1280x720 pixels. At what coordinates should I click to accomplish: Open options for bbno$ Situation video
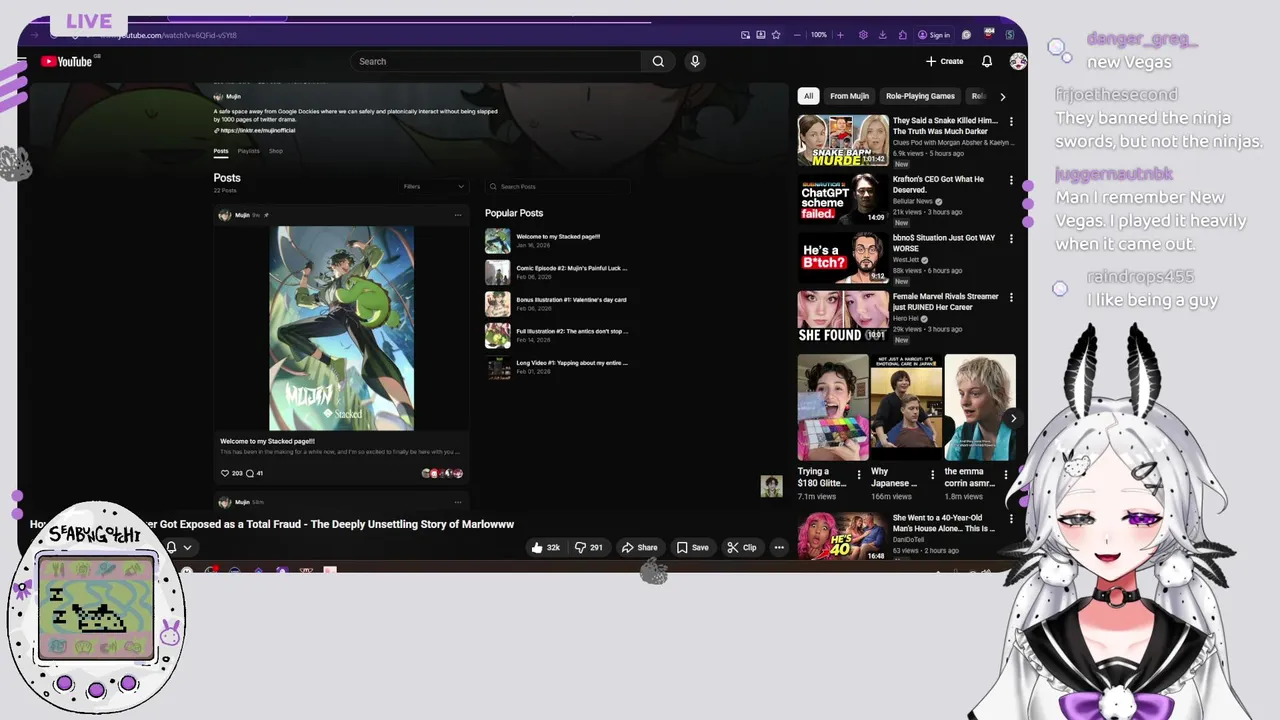click(x=1011, y=239)
